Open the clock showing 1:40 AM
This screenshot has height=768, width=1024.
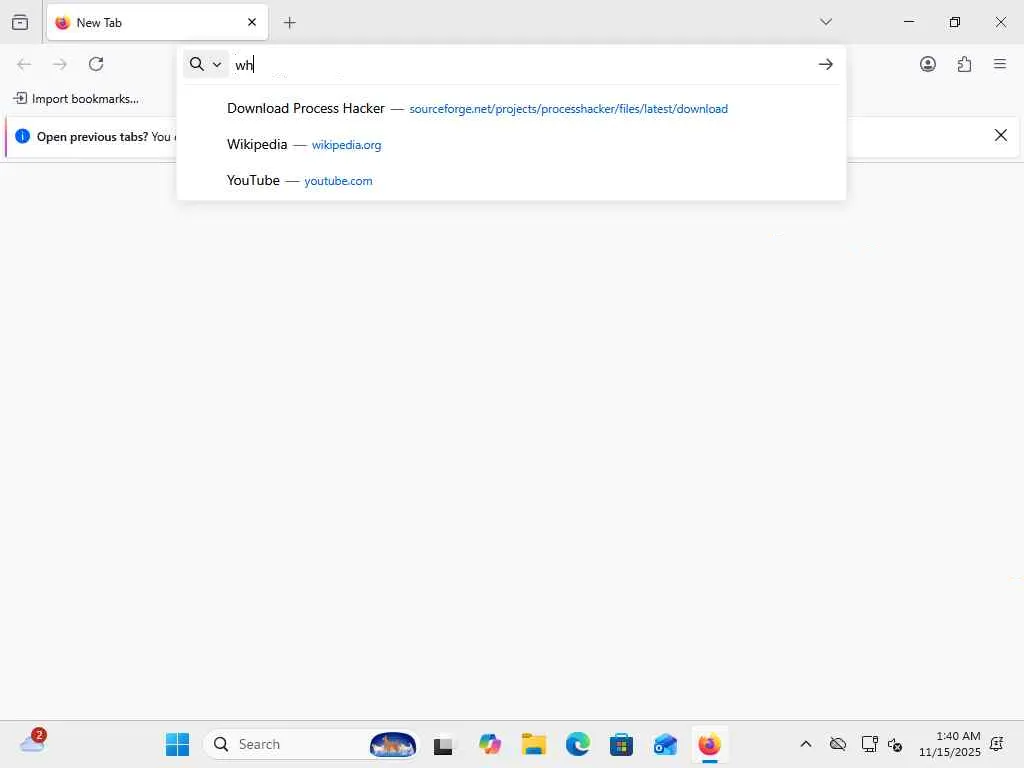pyautogui.click(x=950, y=744)
